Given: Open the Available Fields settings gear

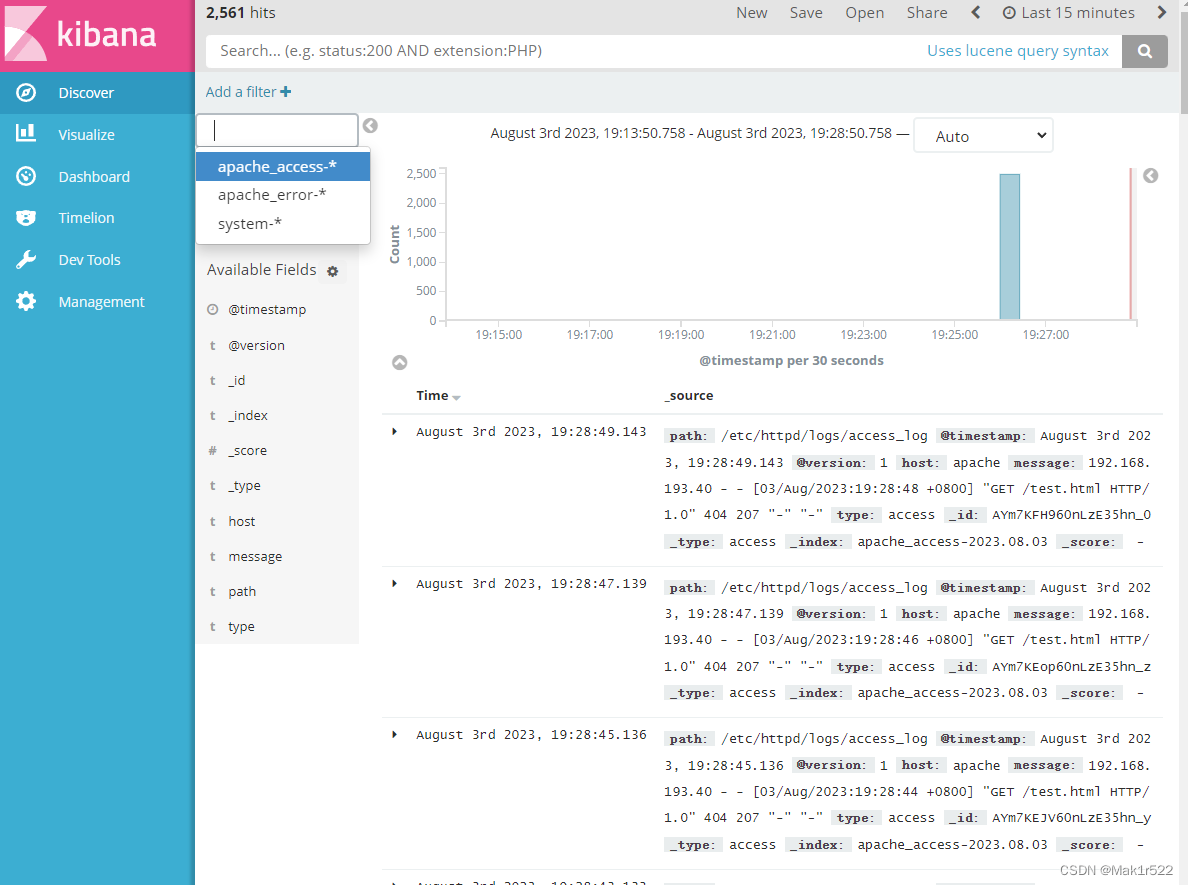Looking at the screenshot, I should coord(333,271).
